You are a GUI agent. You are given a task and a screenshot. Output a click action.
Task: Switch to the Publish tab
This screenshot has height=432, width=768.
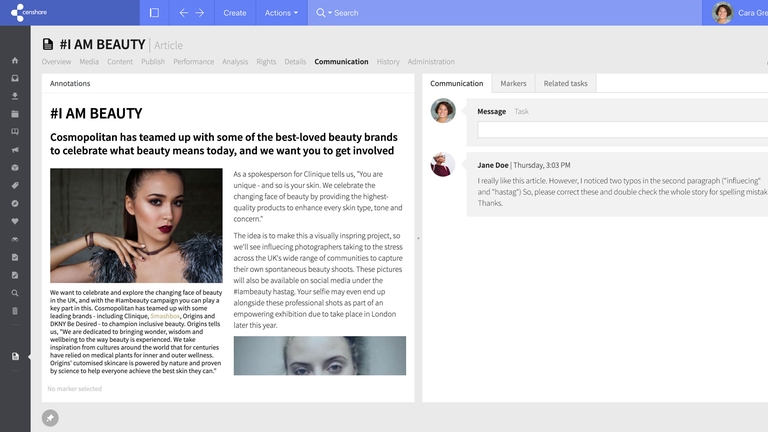(x=153, y=62)
